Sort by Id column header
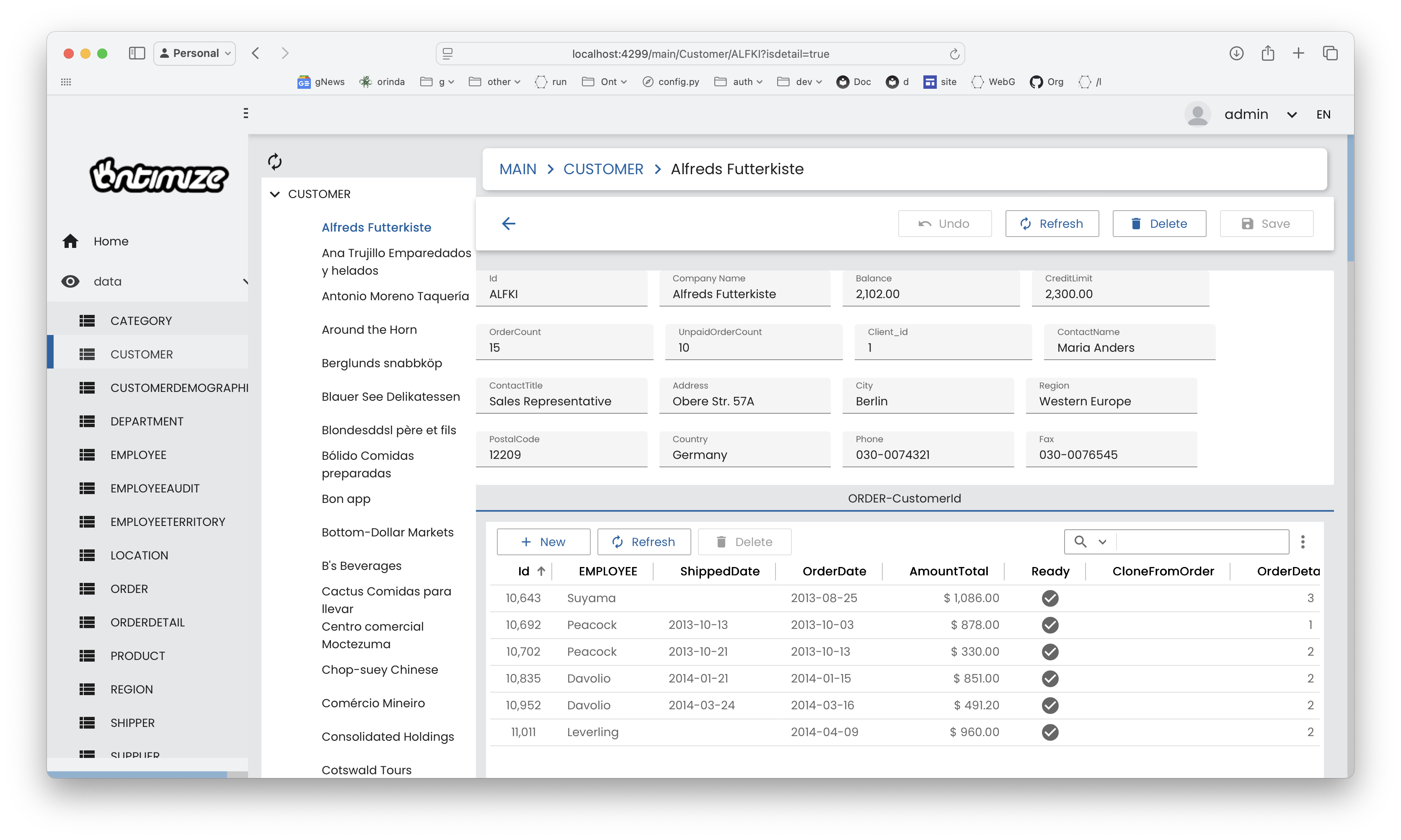This screenshot has width=1401, height=840. click(524, 571)
